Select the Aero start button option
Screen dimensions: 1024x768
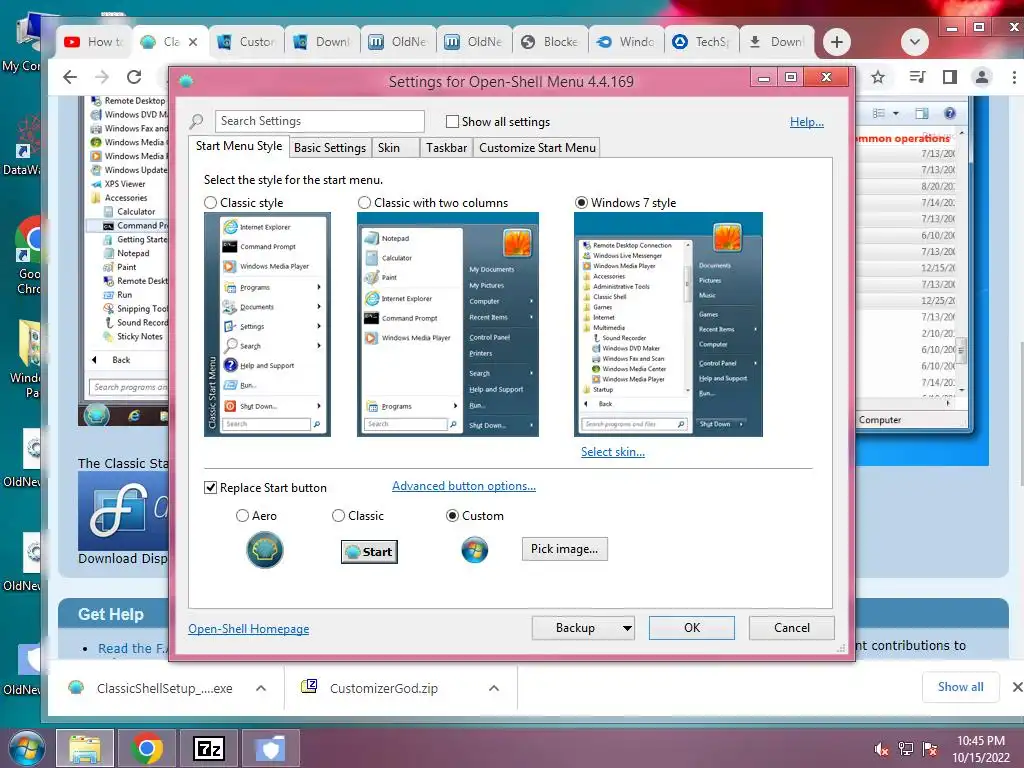pyautogui.click(x=242, y=516)
